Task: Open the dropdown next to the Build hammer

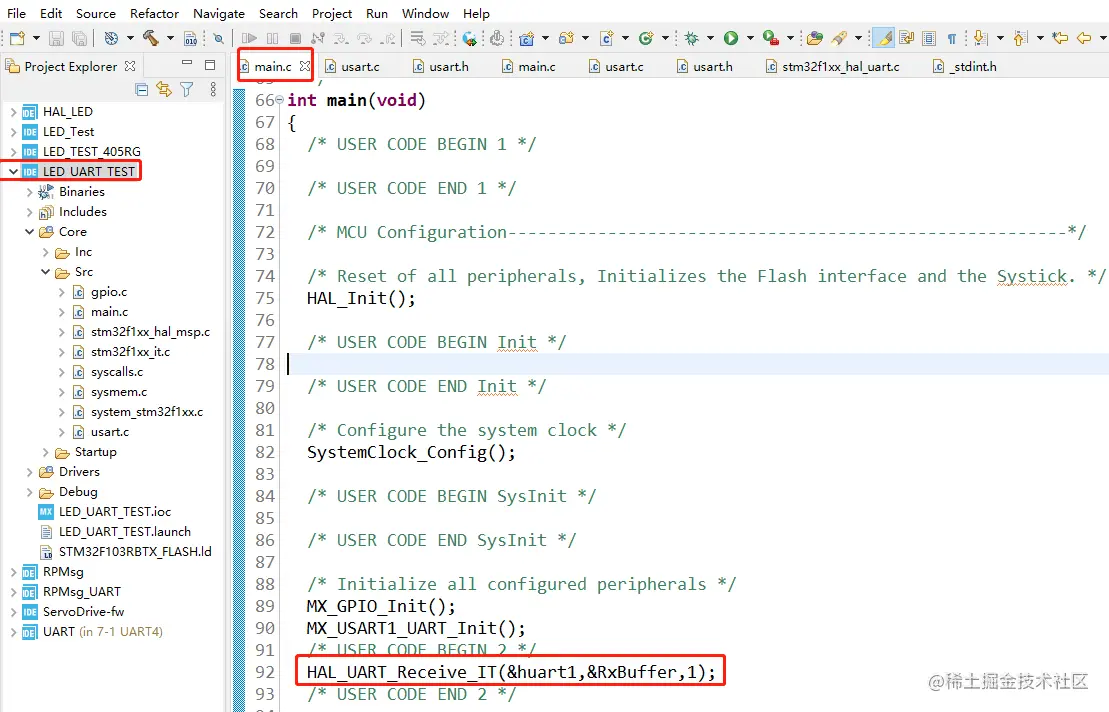Action: pyautogui.click(x=170, y=38)
